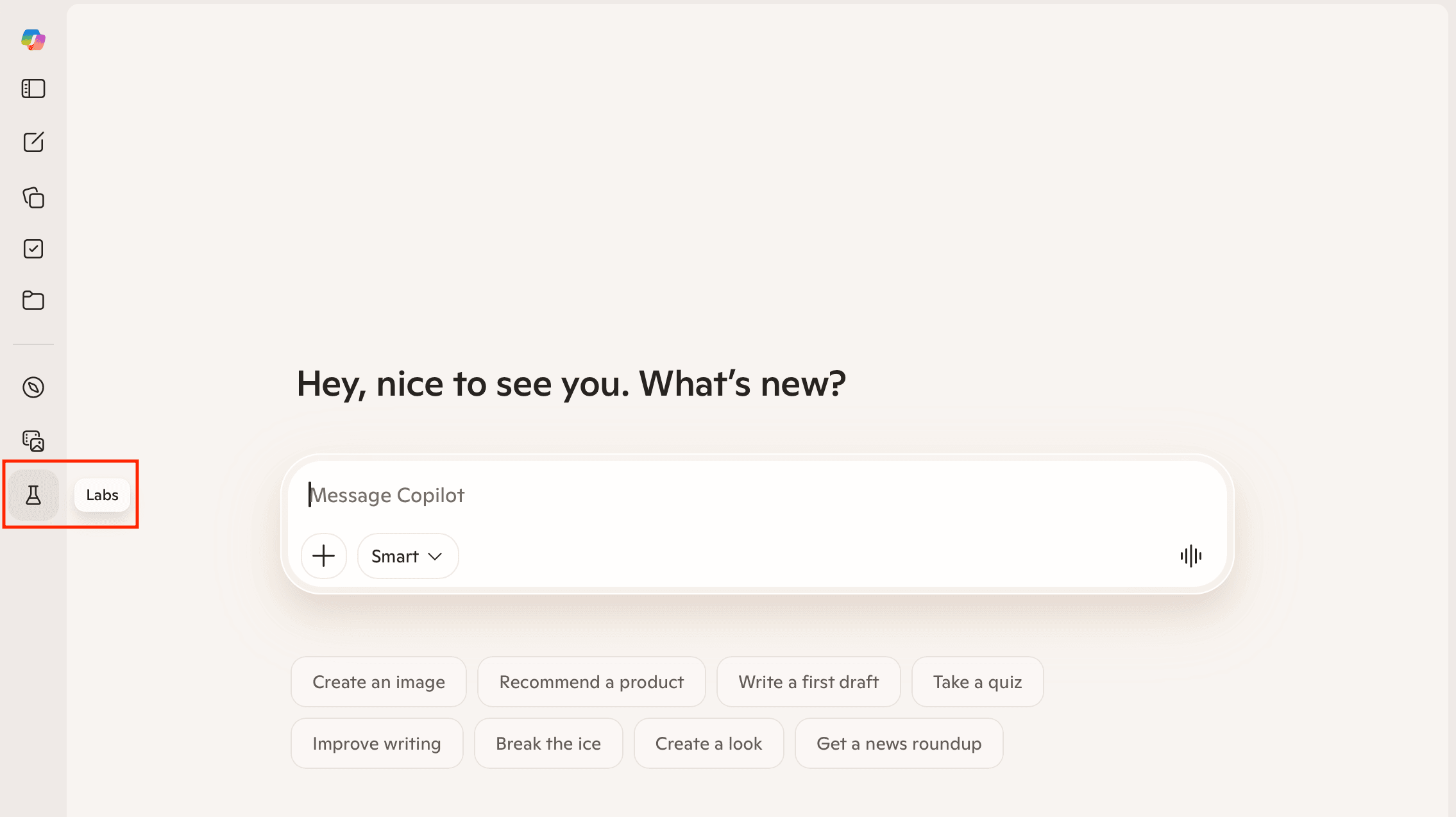Open the Copilot home logo
Screen dimensions: 1456x817
(33, 40)
